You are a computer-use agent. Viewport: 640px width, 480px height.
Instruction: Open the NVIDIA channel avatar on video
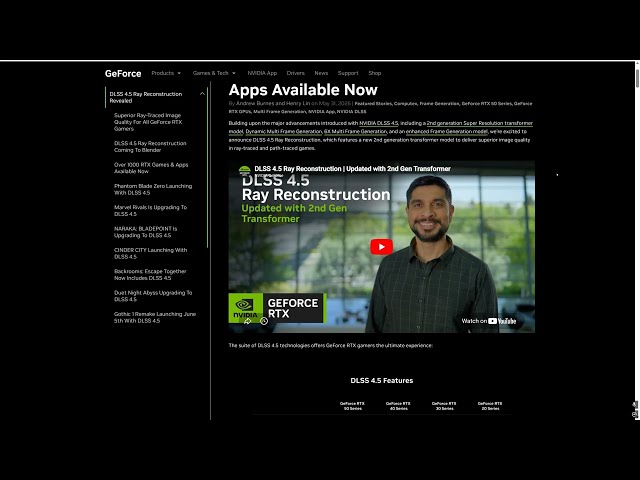(x=244, y=170)
